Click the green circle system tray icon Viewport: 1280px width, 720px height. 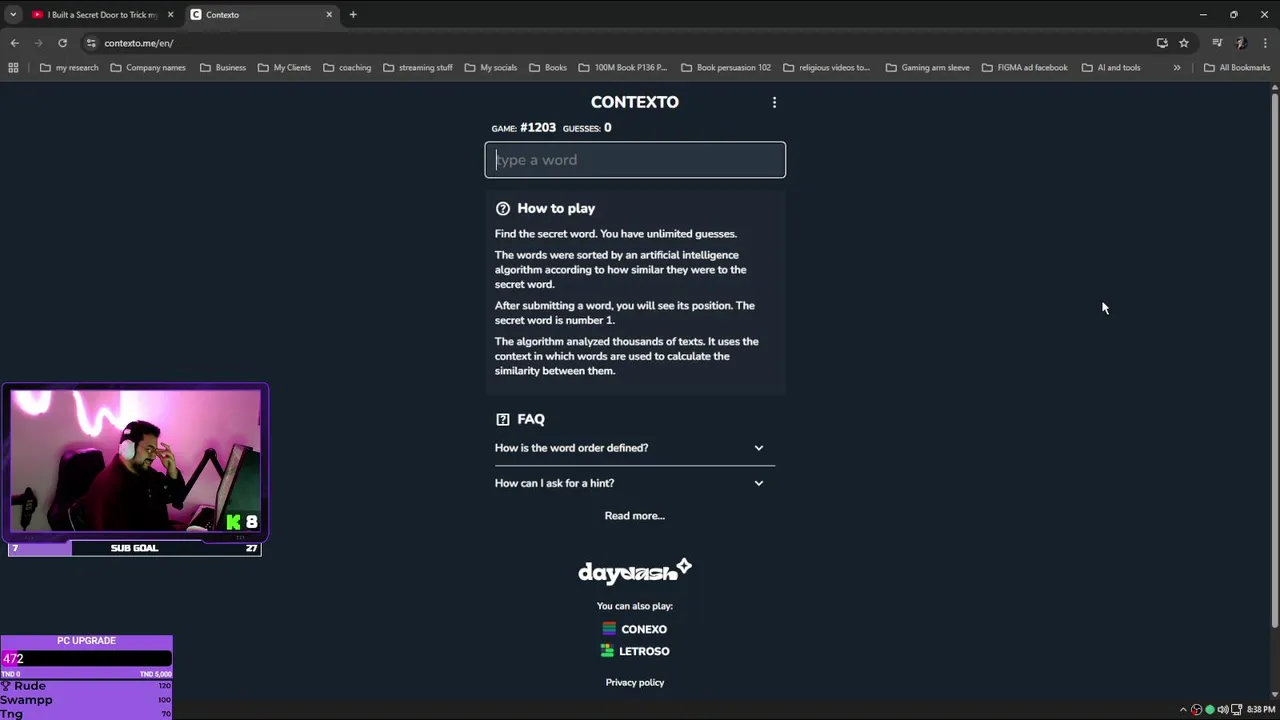coord(1209,710)
